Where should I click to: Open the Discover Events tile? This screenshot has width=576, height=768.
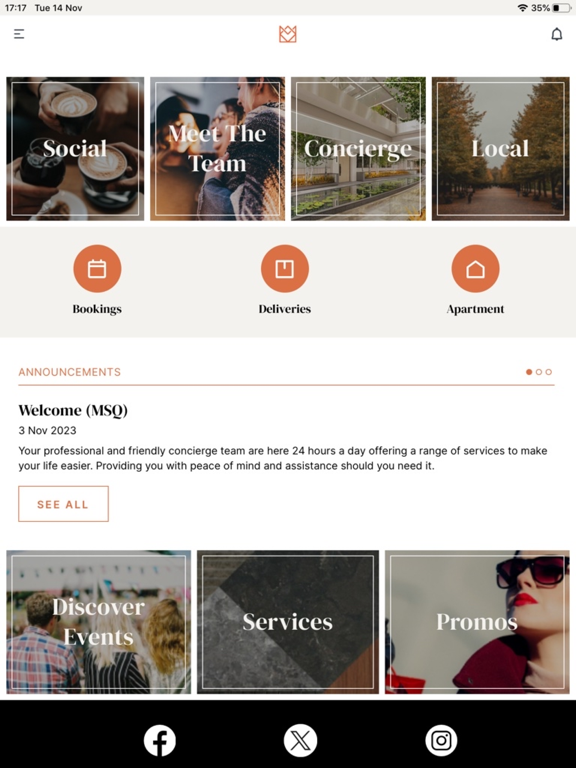(x=98, y=622)
